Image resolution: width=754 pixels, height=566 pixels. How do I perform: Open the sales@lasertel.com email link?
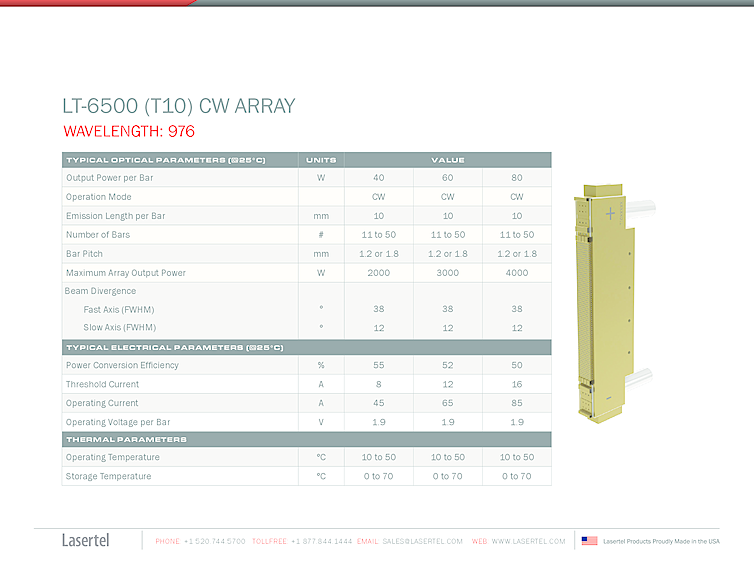[422, 541]
